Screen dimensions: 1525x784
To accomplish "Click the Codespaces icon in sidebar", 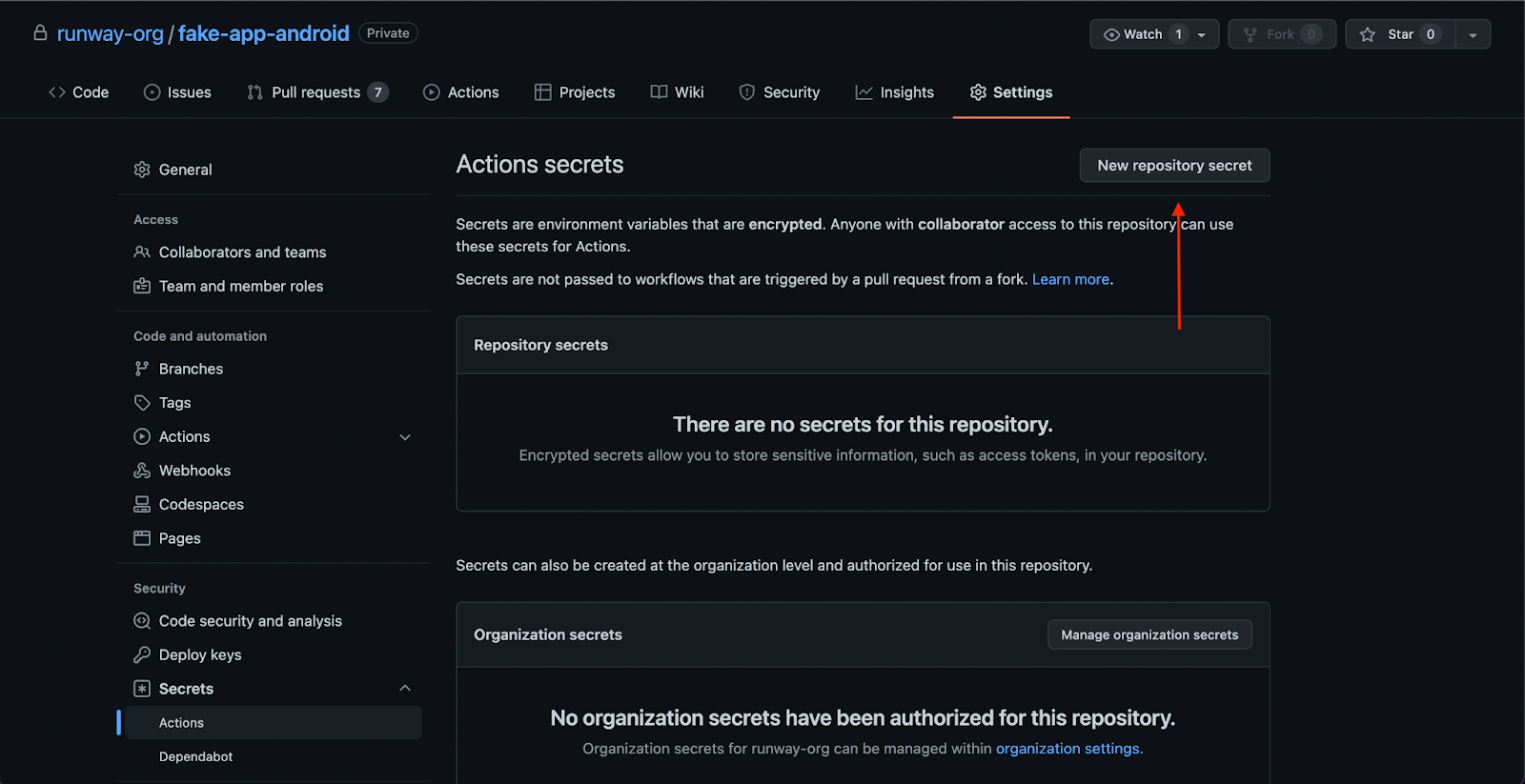I will click(x=142, y=505).
